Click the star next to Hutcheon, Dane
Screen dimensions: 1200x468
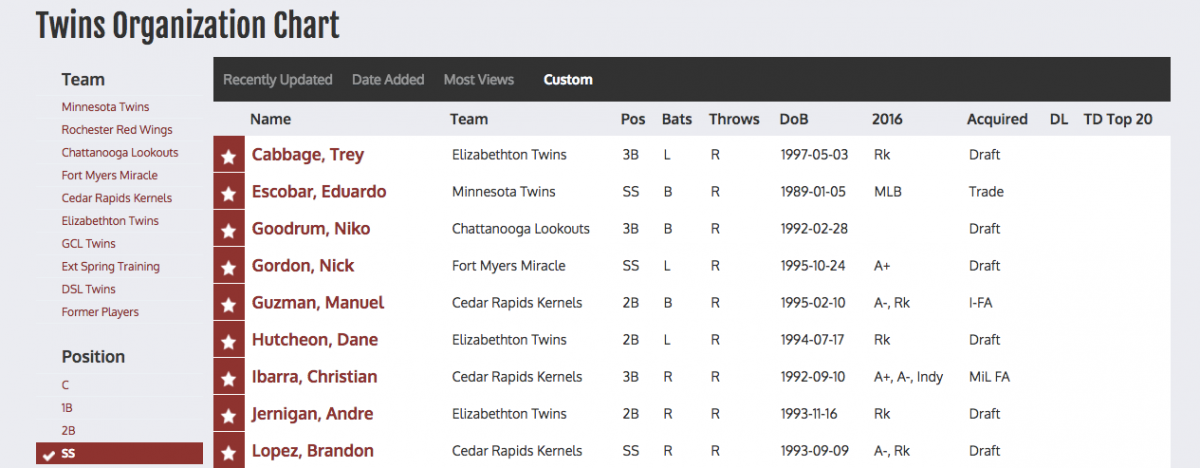[x=229, y=341]
